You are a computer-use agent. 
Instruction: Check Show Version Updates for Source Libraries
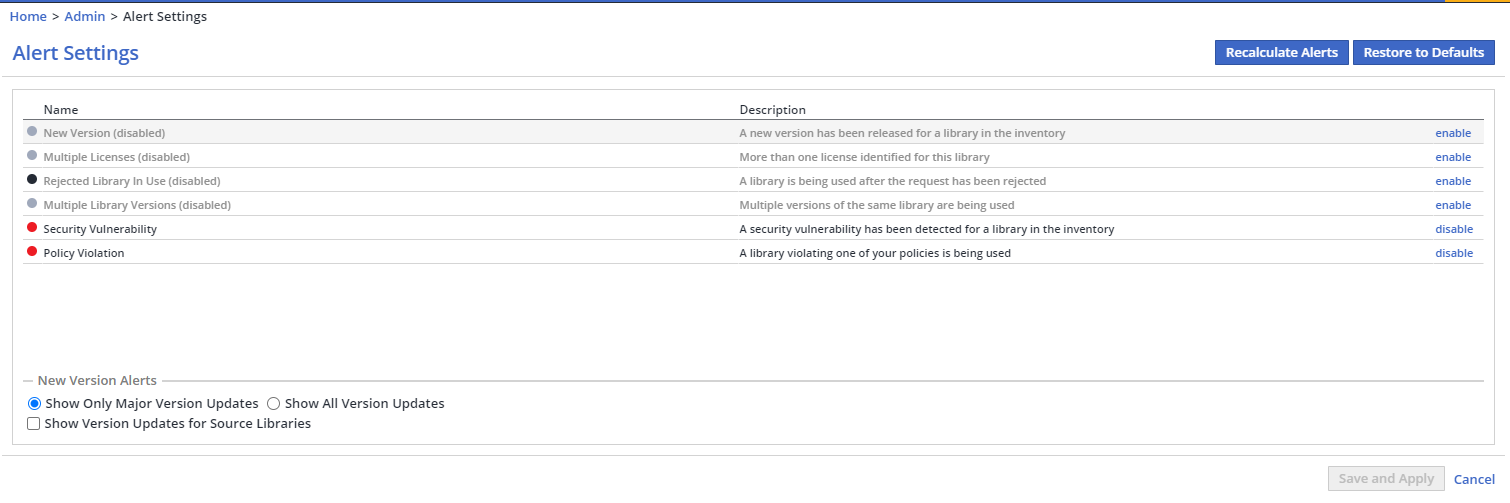34,424
